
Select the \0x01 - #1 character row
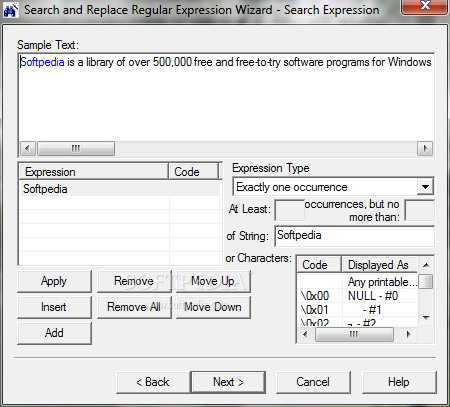pos(357,310)
